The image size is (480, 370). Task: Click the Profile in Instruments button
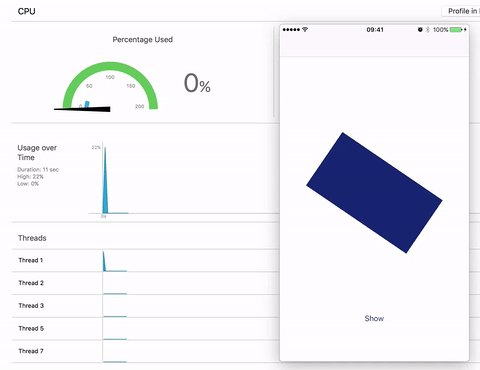(461, 11)
